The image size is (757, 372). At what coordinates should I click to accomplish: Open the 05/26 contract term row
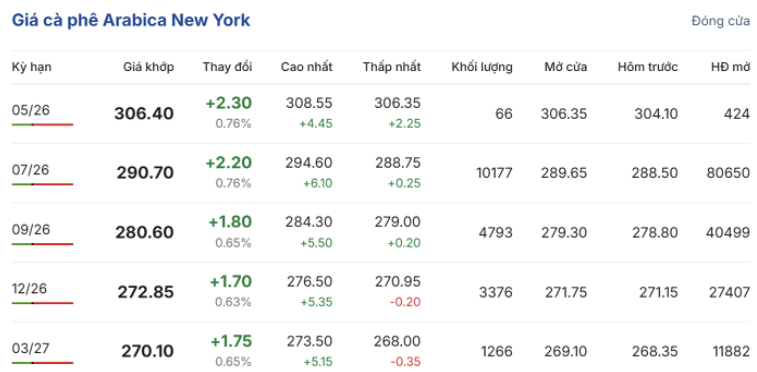point(381,114)
